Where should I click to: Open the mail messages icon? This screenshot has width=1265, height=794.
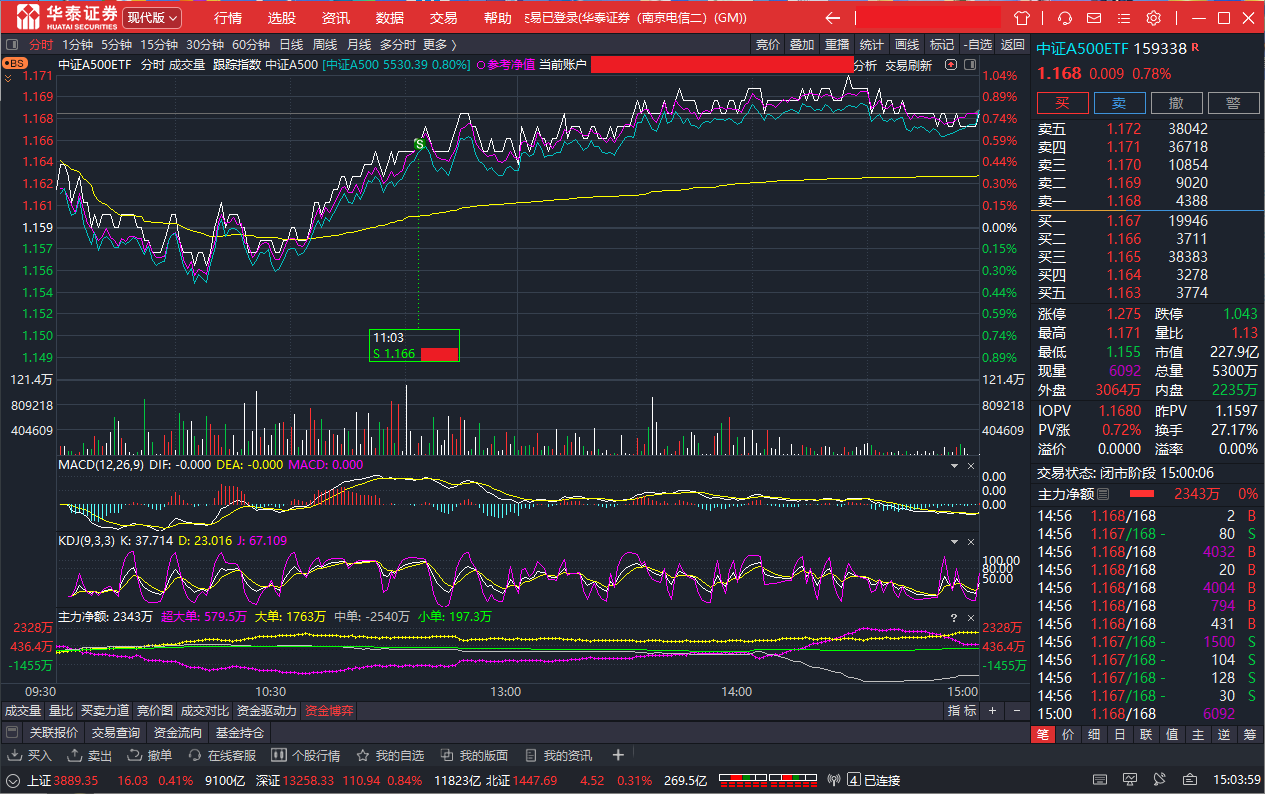coord(1095,18)
